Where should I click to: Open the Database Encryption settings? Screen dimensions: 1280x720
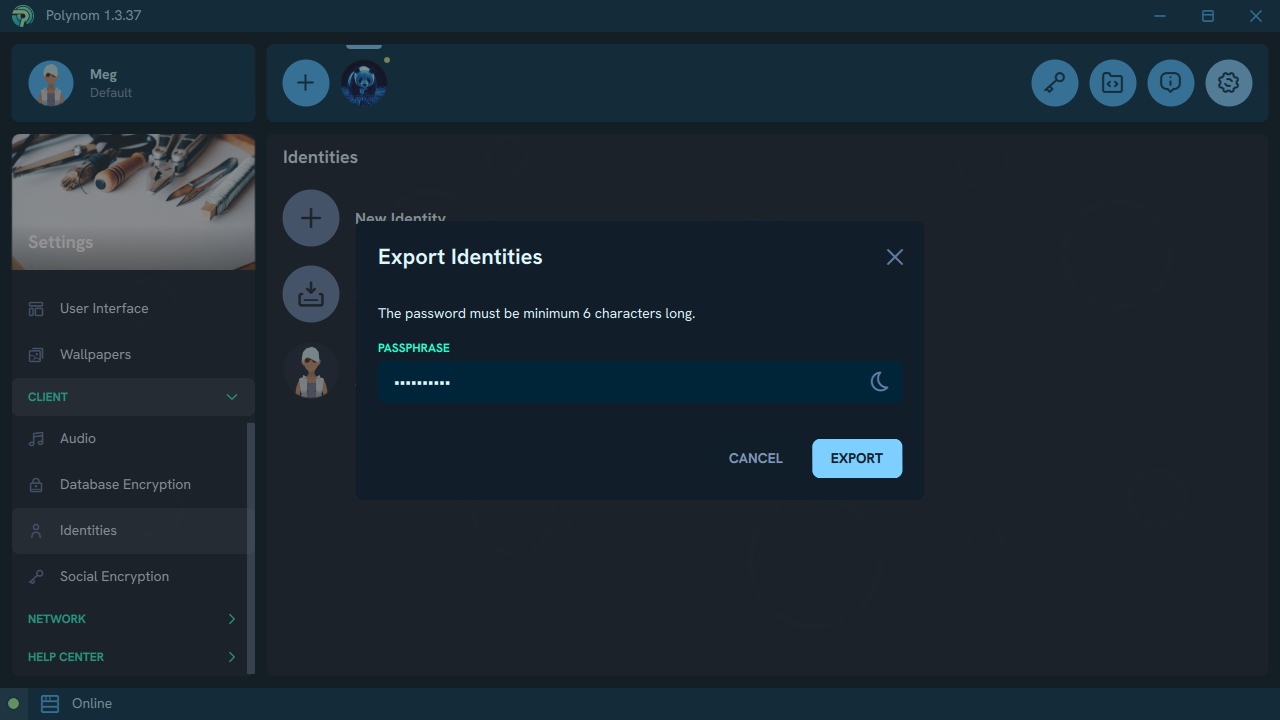(125, 485)
